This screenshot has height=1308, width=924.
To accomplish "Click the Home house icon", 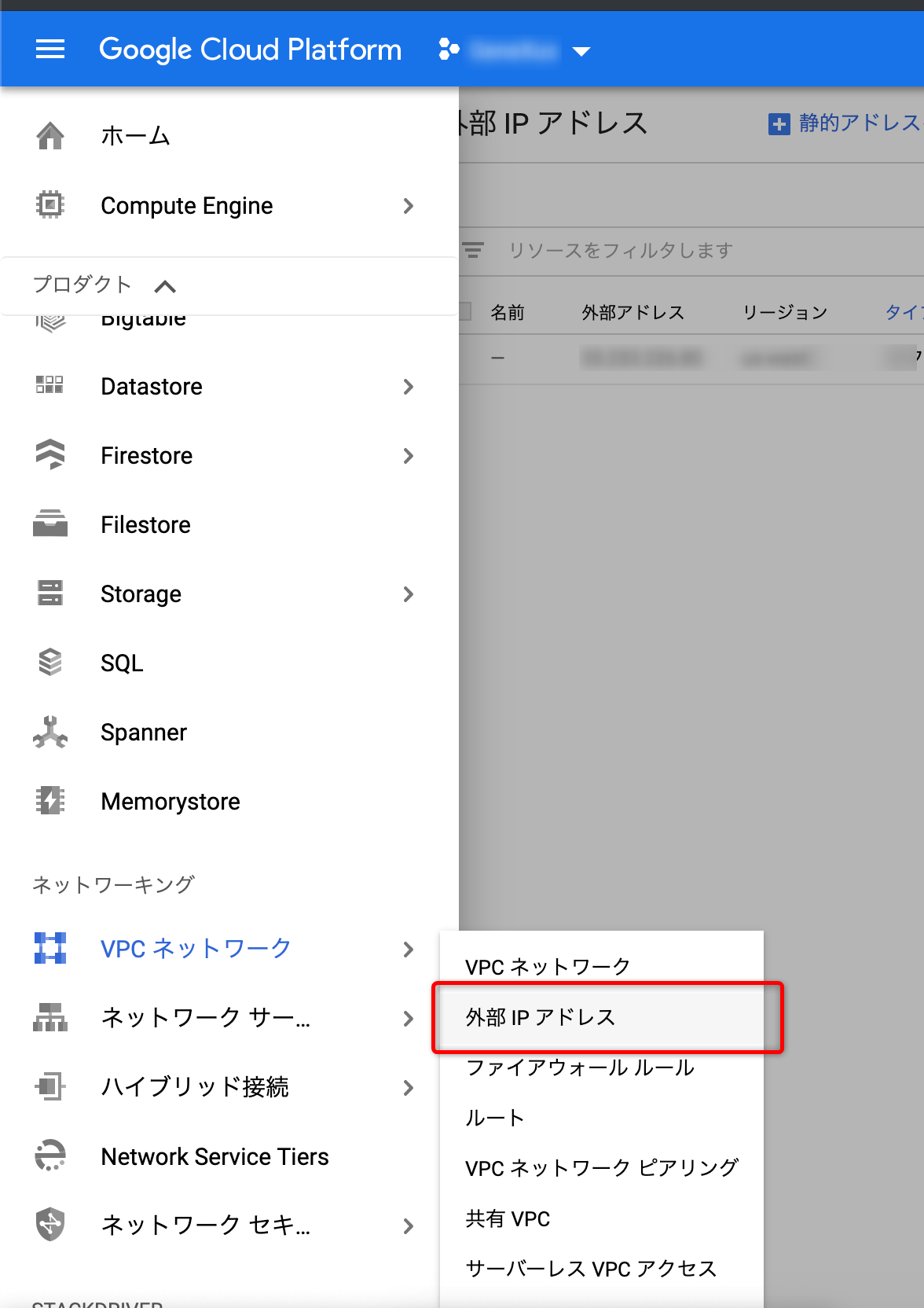I will click(50, 136).
